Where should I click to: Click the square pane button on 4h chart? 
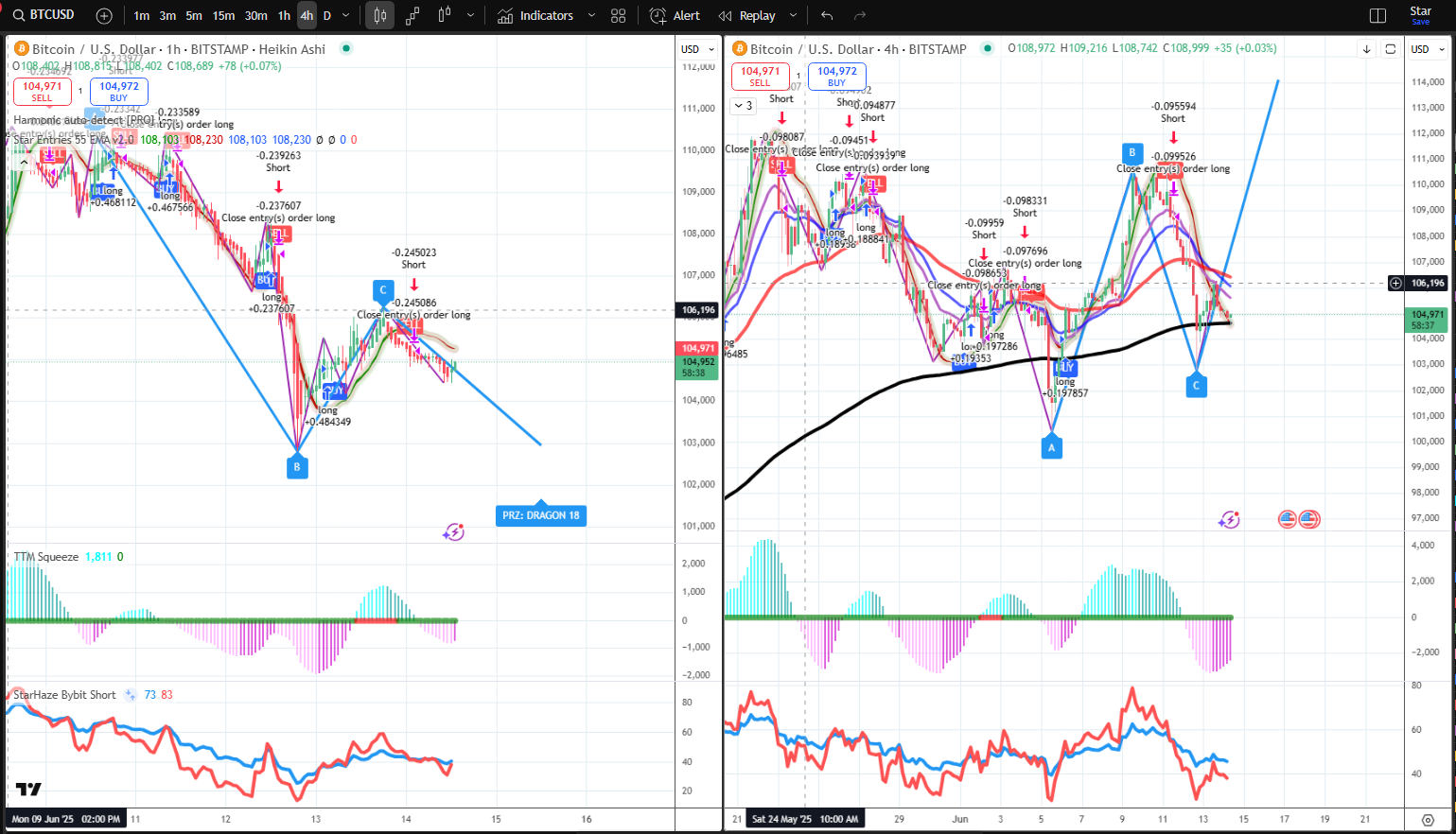click(1391, 49)
